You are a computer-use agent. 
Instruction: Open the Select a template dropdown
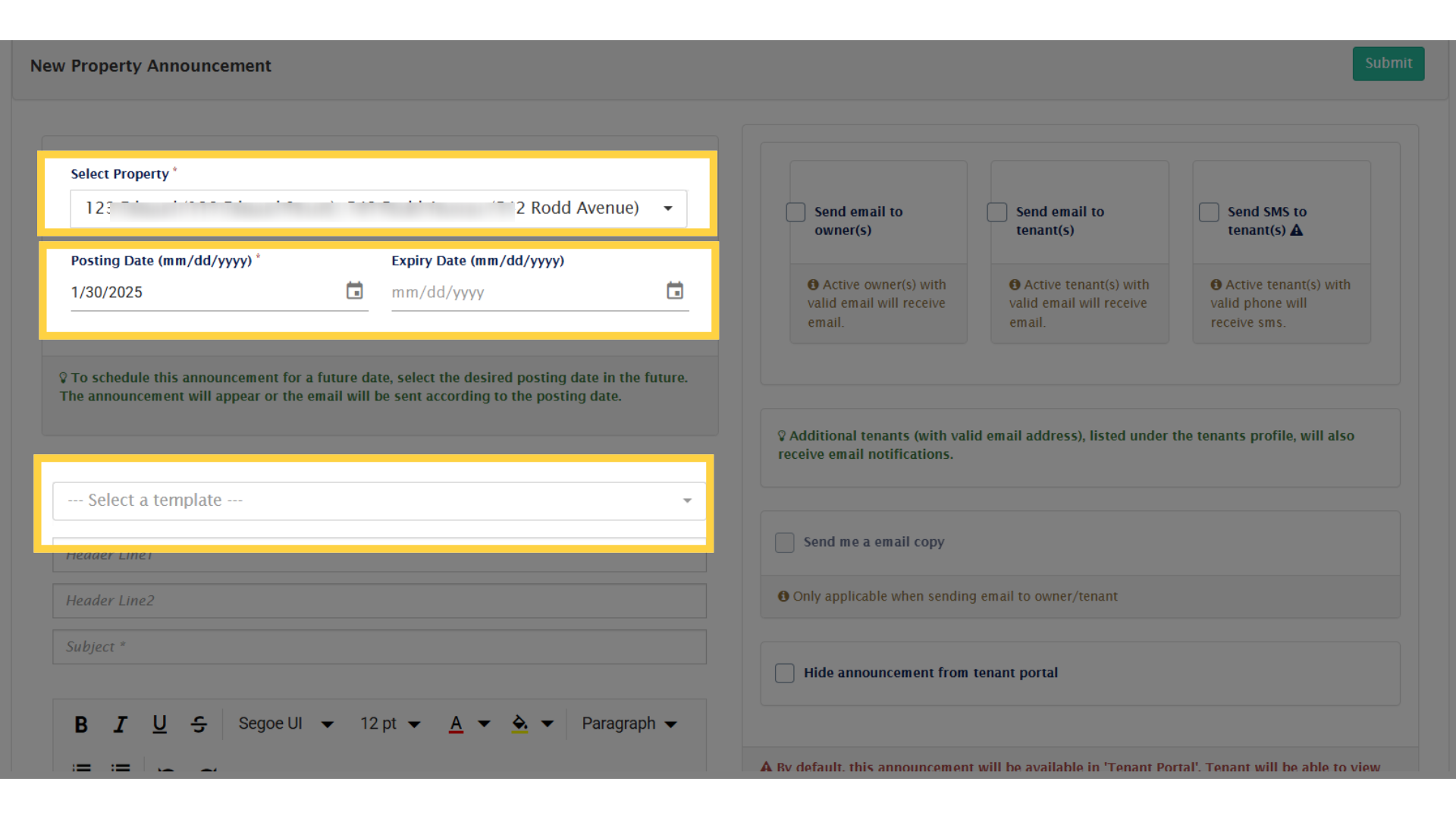click(x=379, y=500)
